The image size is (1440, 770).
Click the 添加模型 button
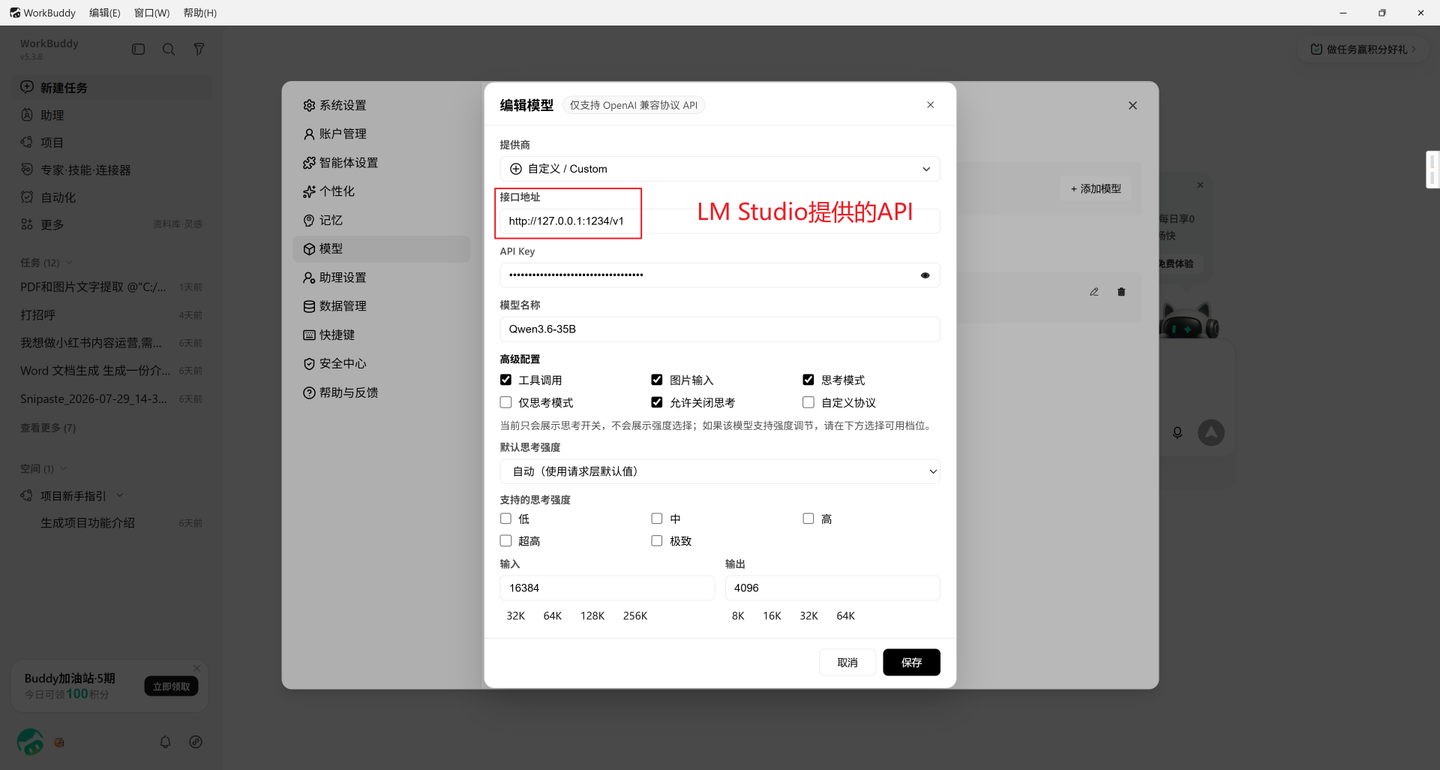pos(1095,188)
